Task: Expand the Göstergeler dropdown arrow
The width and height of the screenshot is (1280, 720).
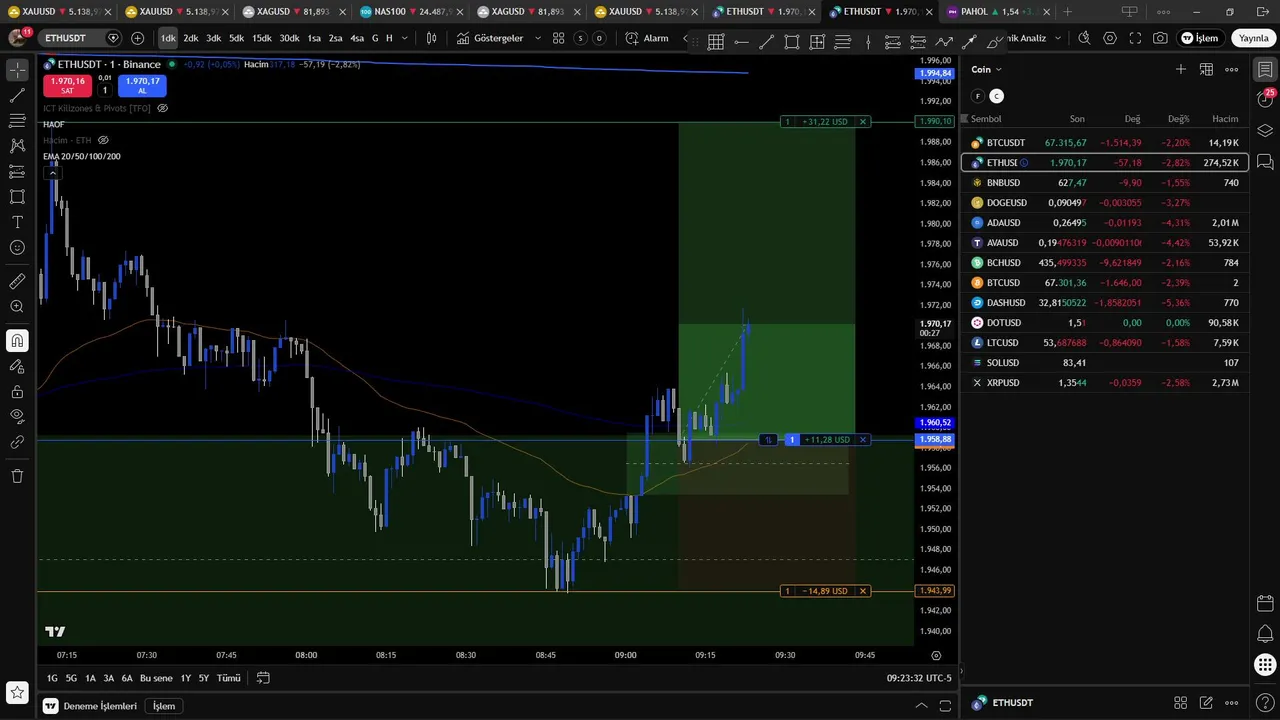Action: click(538, 38)
